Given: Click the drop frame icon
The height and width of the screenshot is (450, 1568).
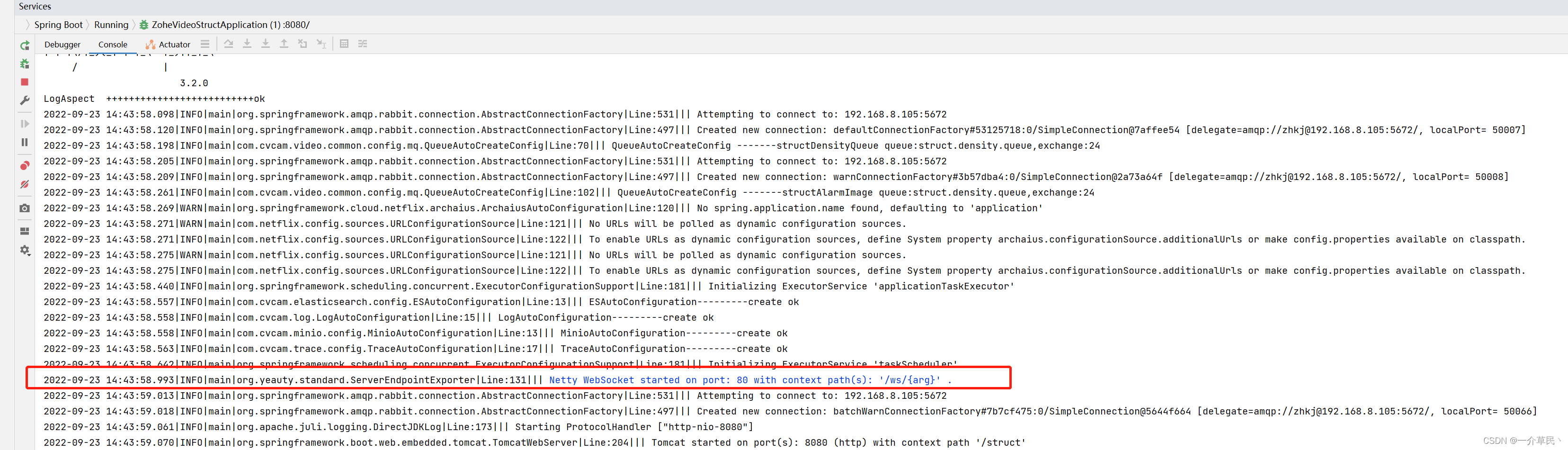Looking at the screenshot, I should pyautogui.click(x=303, y=44).
